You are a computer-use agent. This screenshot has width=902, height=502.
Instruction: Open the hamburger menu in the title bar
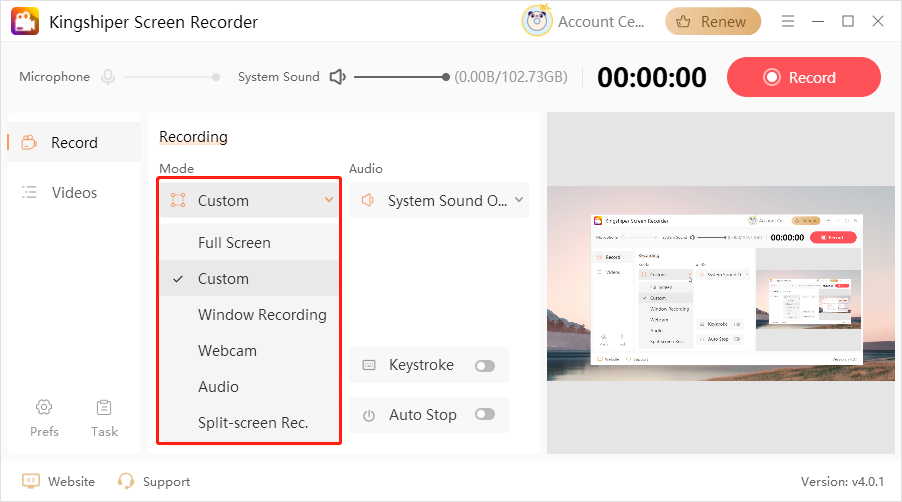tap(788, 21)
